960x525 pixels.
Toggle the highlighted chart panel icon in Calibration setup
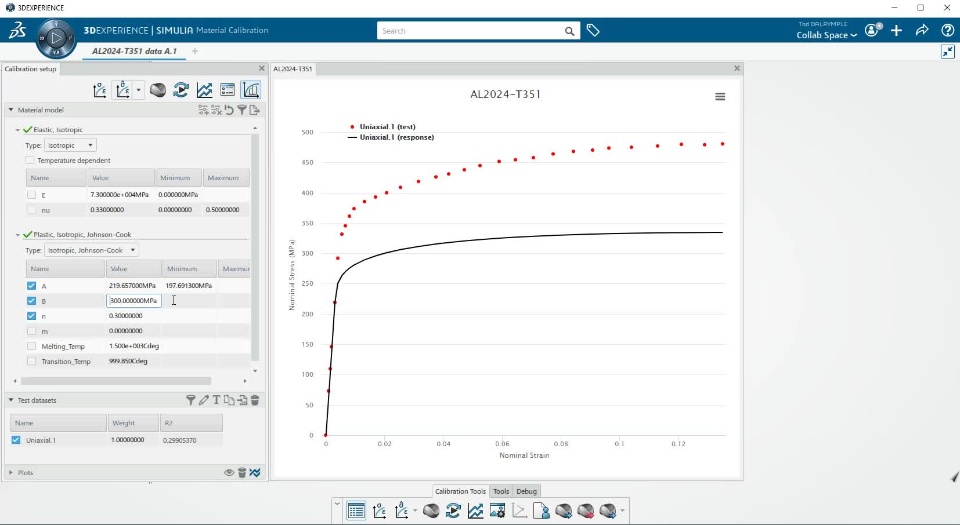[250, 90]
